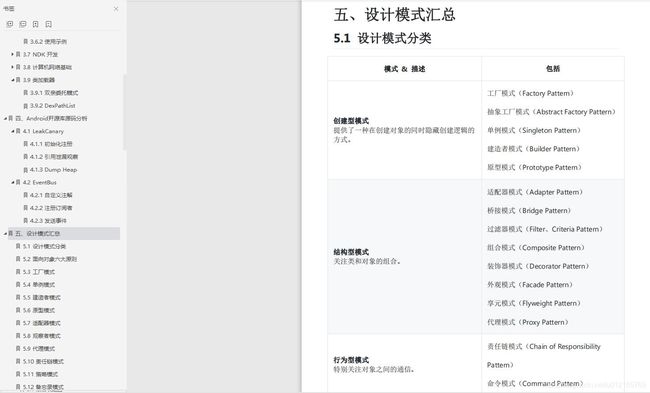Click the collapse-all bookmarks icon

[23, 24]
